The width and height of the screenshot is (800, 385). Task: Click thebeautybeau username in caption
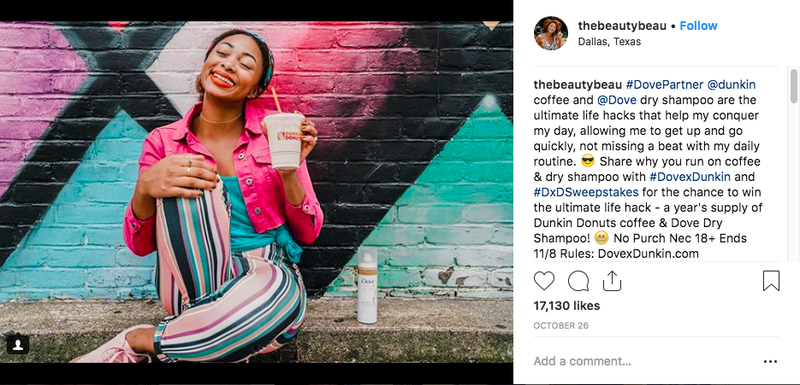[x=578, y=85]
